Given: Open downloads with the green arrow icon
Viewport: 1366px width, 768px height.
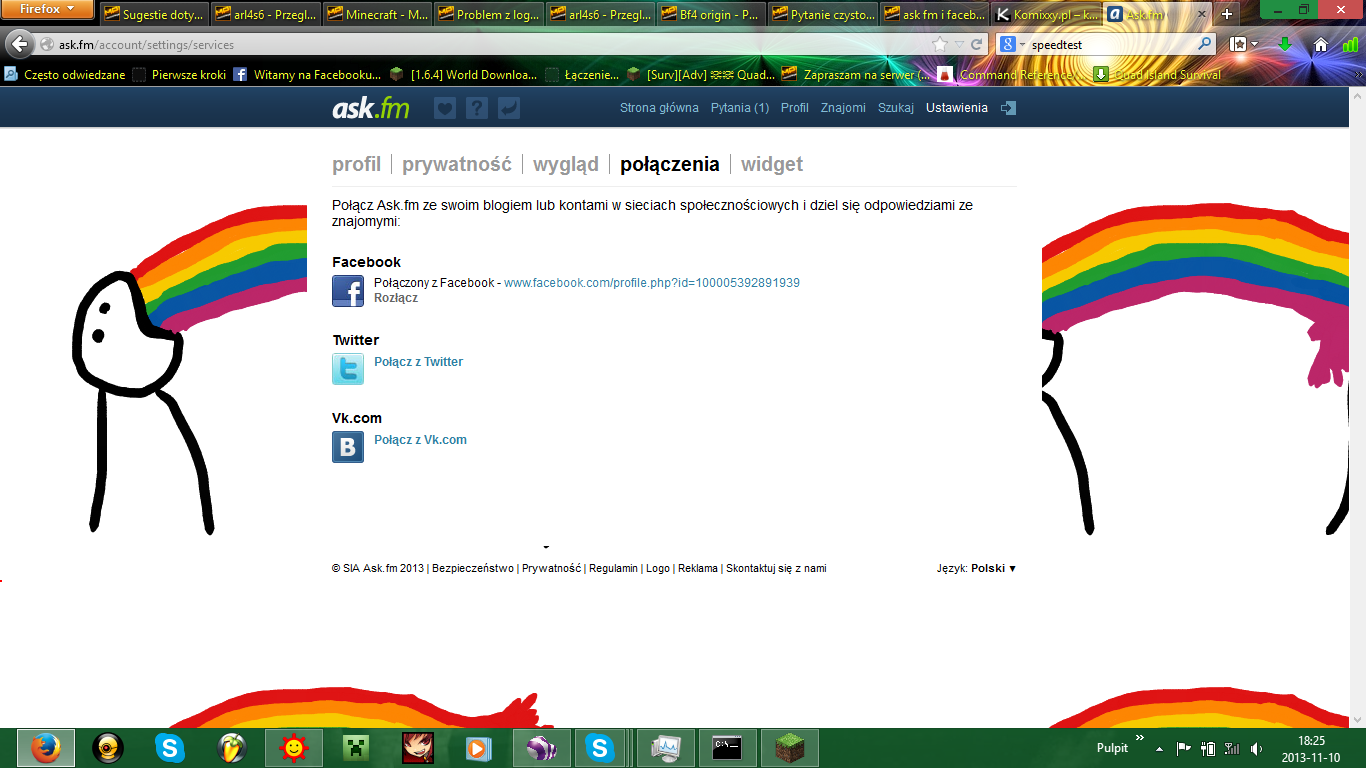Looking at the screenshot, I should coord(1285,45).
